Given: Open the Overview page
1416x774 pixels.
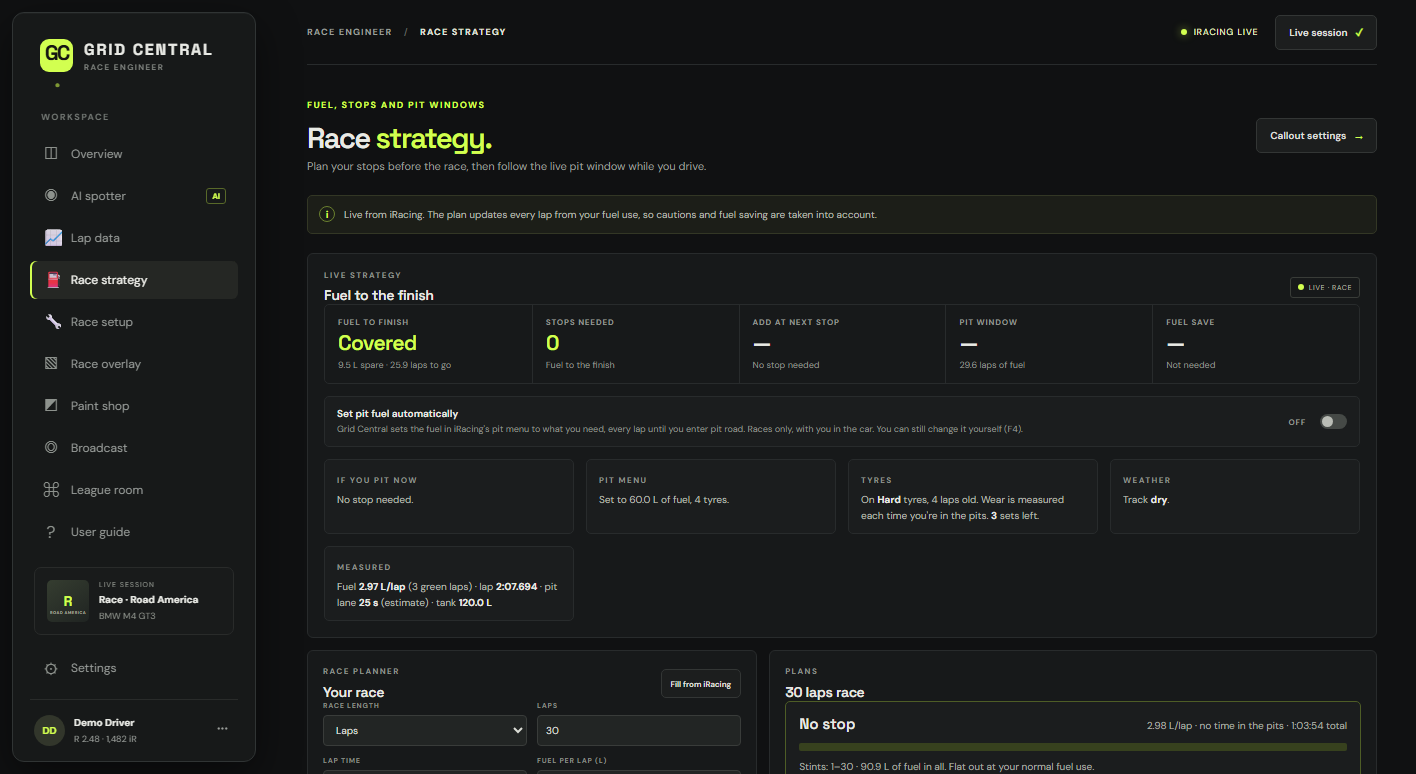Looking at the screenshot, I should click(x=134, y=154).
